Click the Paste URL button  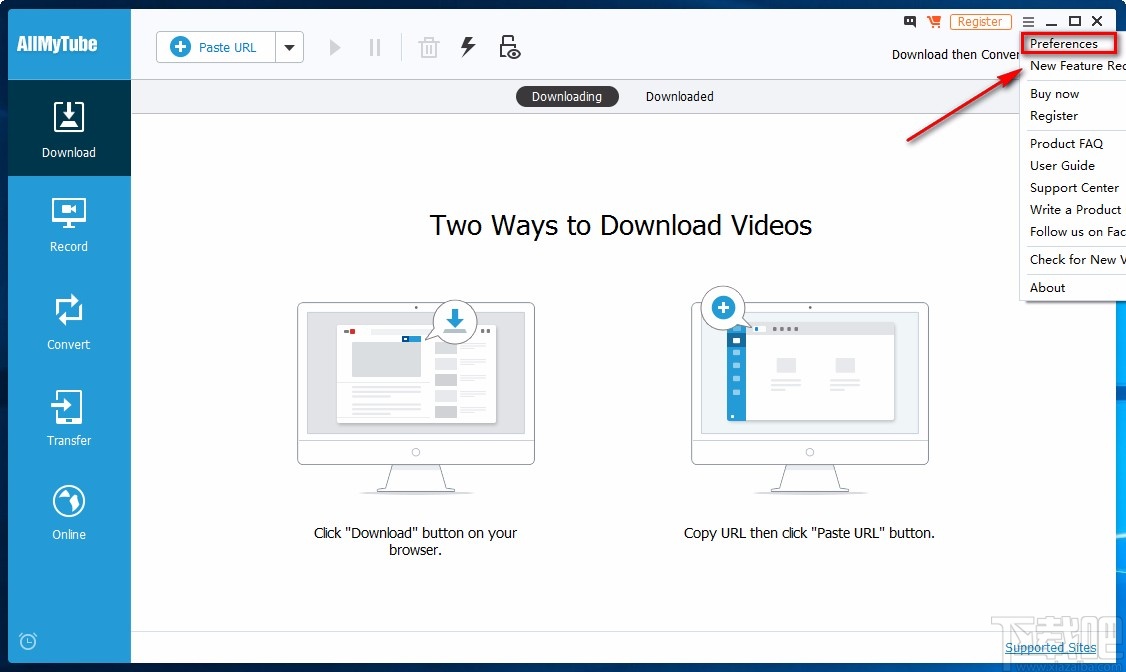[215, 47]
